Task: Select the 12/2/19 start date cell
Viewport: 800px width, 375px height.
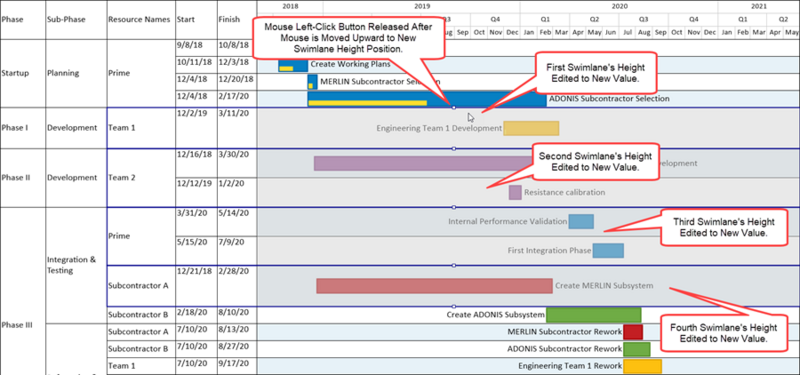Action: (x=196, y=128)
